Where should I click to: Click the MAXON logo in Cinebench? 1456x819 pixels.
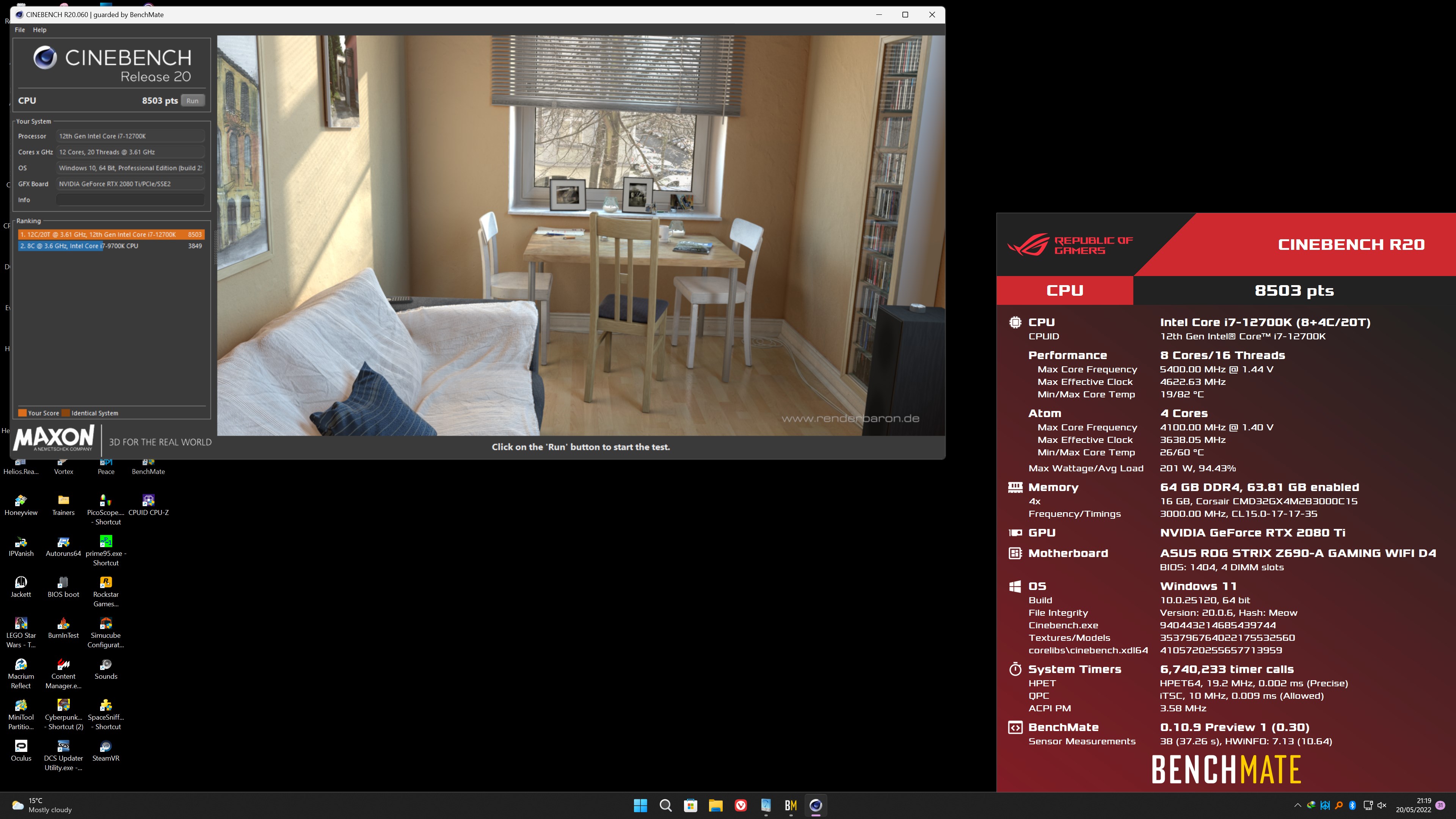(x=54, y=438)
